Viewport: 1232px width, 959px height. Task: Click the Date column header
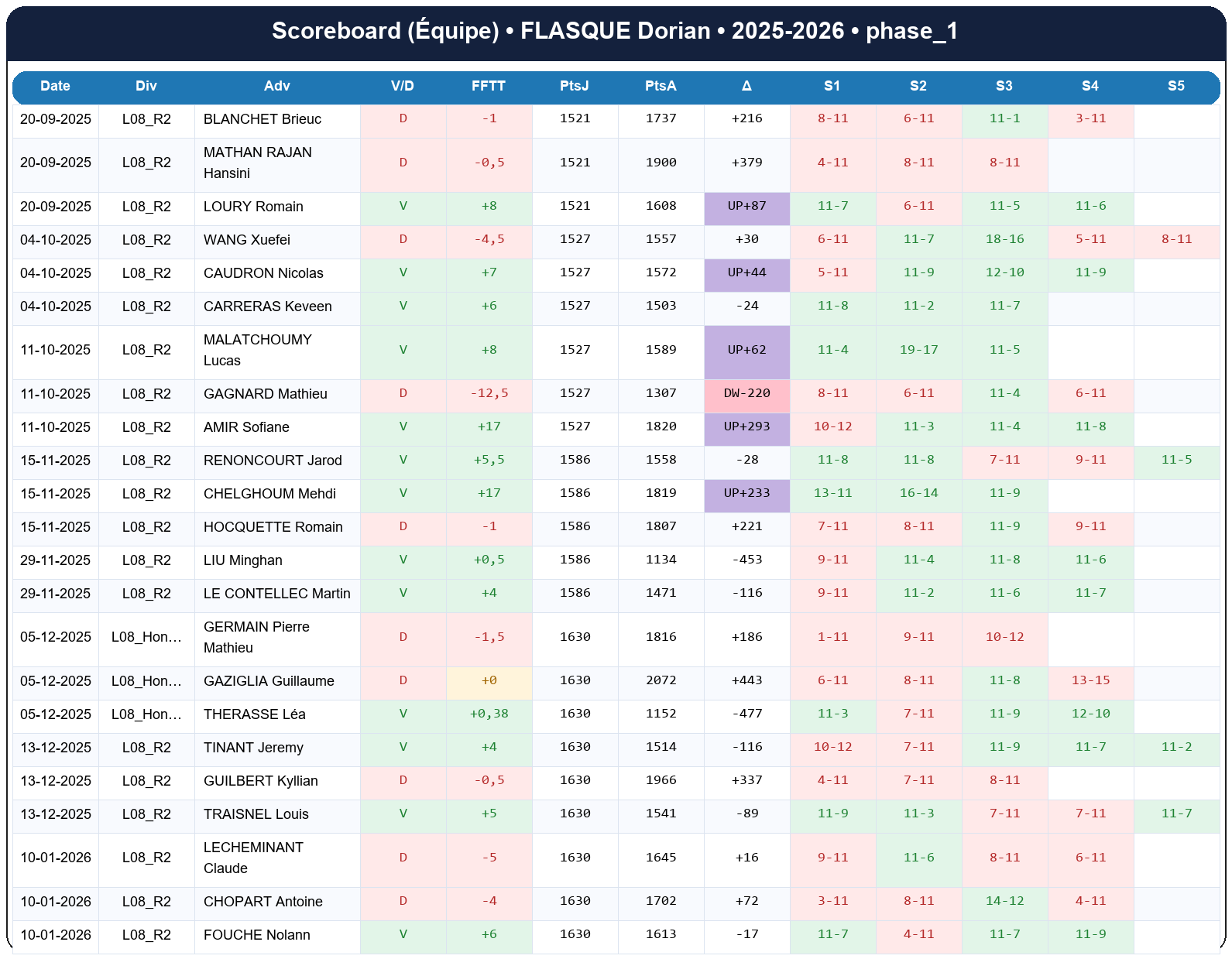[x=55, y=86]
